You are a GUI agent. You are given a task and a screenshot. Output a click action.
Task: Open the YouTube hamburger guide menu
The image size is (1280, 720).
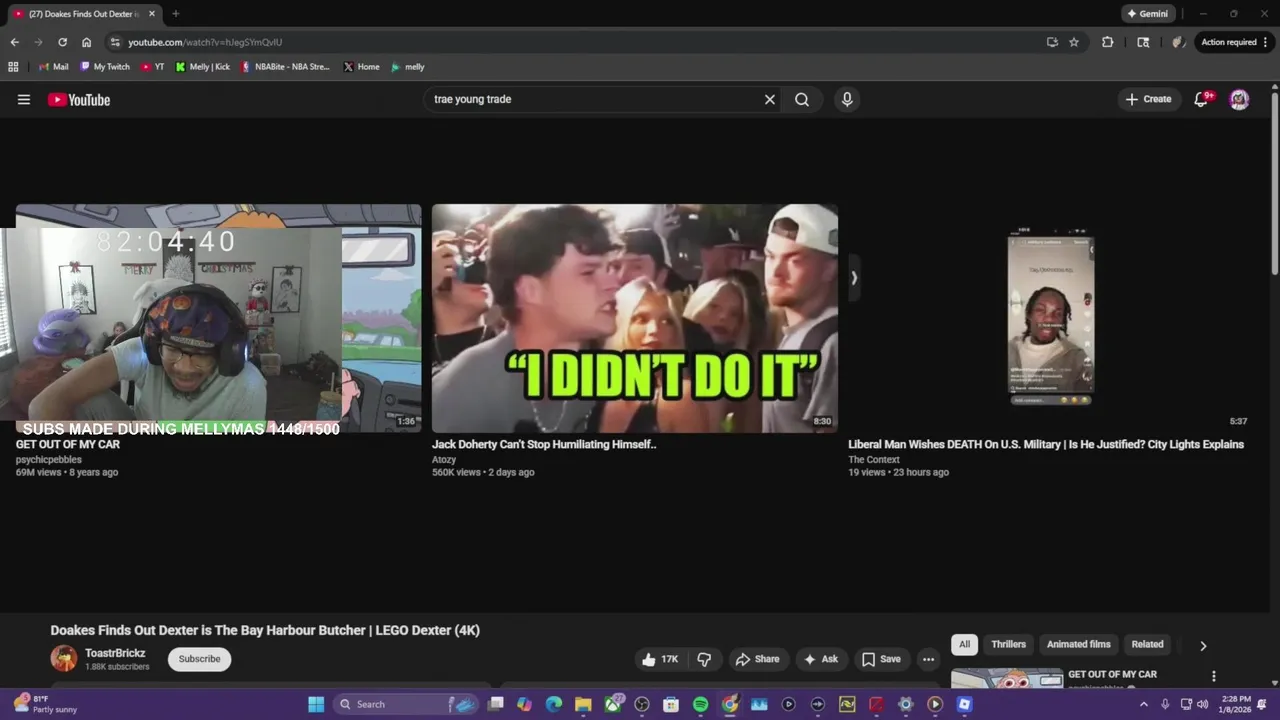(x=24, y=99)
